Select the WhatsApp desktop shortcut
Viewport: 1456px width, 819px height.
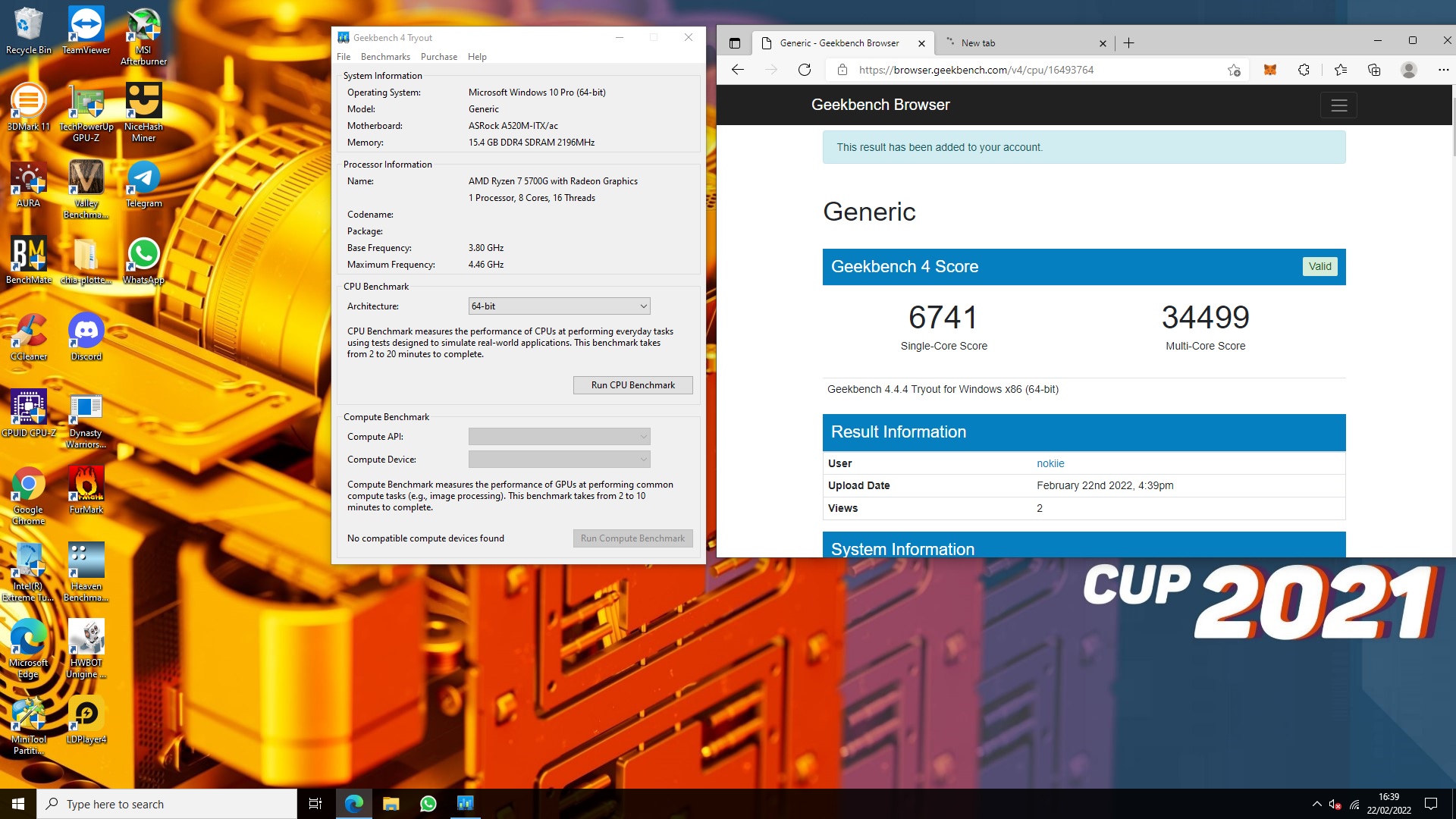click(143, 260)
